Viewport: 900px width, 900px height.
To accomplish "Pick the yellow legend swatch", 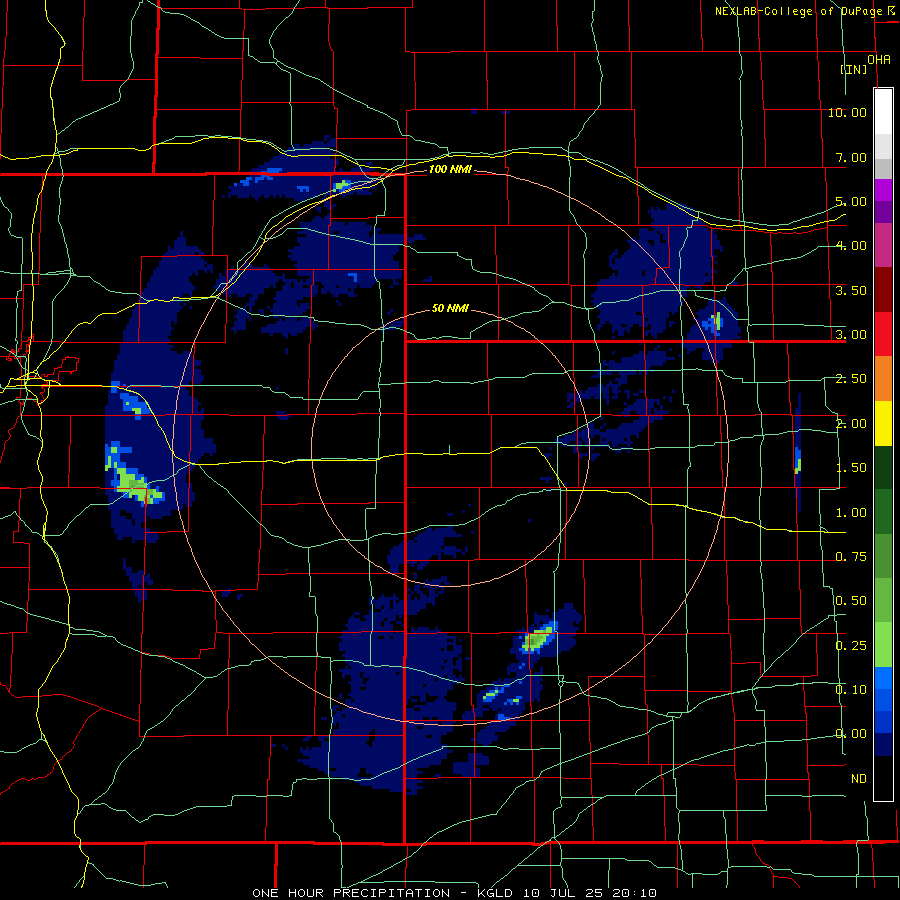I will [883, 423].
